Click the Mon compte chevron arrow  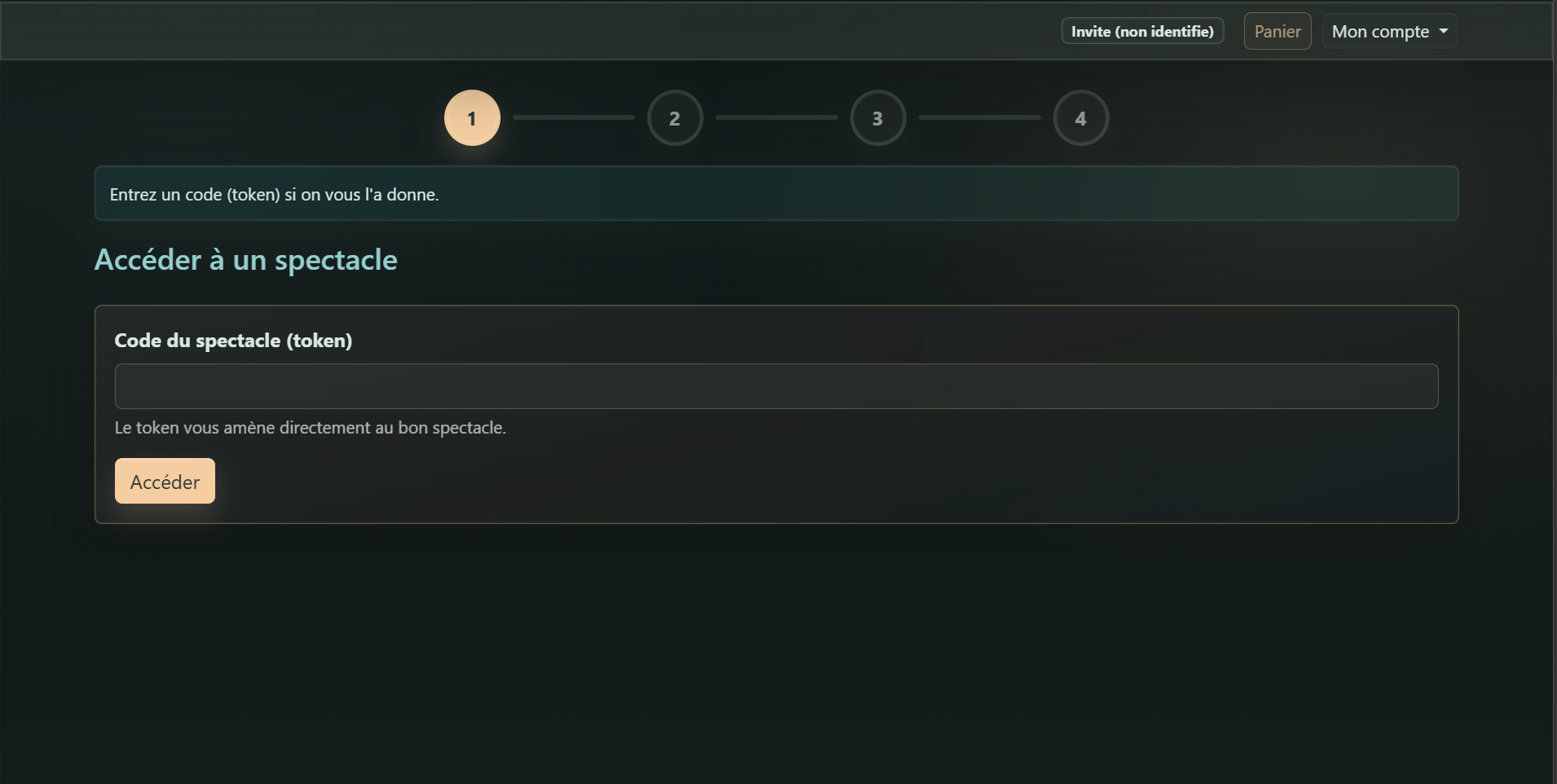1443,31
